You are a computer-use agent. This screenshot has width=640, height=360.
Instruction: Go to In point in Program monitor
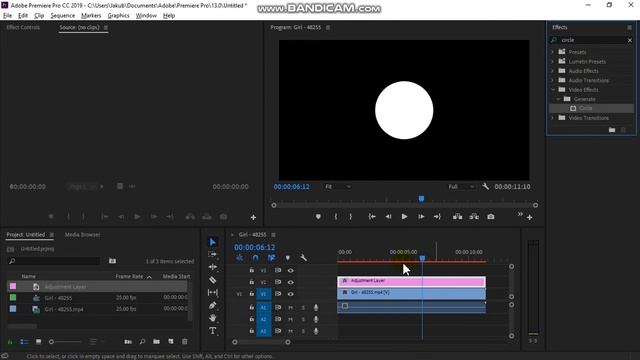[372, 217]
